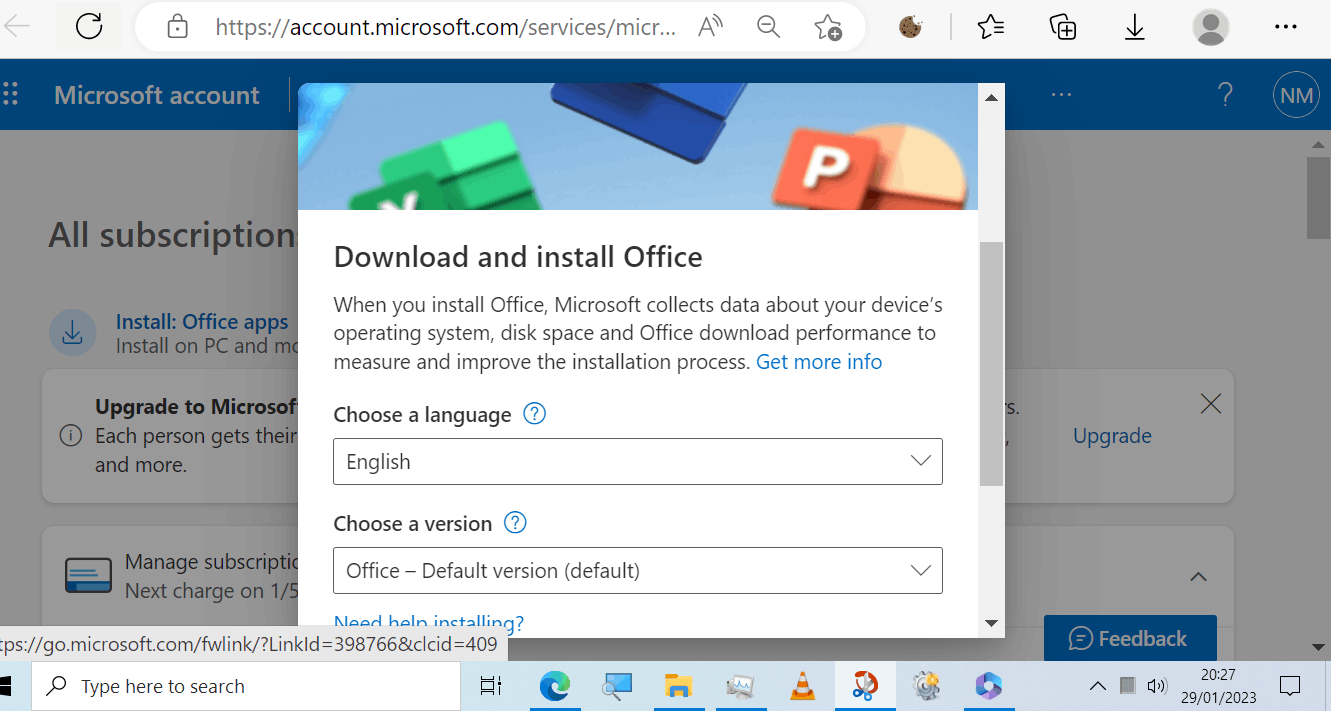This screenshot has width=1331, height=711.
Task: Click the Microsoft account header title
Action: pyautogui.click(x=157, y=95)
